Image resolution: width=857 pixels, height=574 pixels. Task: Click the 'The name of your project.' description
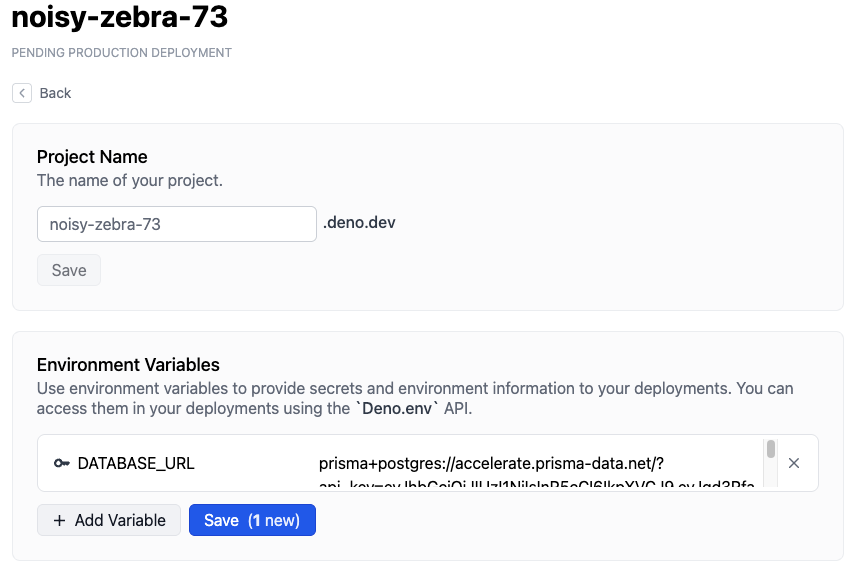(x=130, y=181)
